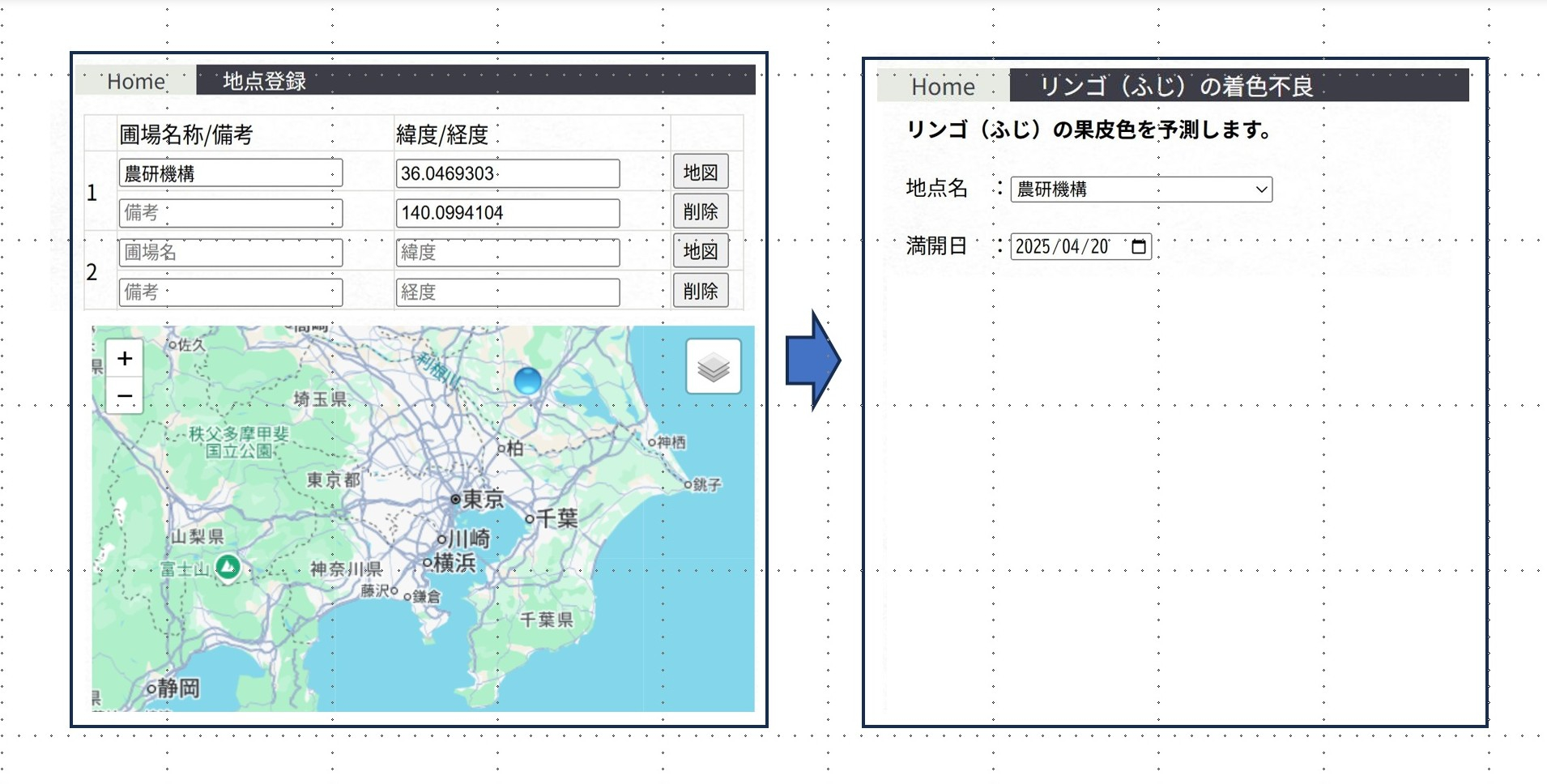Select the 地点登録 header tab

[x=265, y=81]
